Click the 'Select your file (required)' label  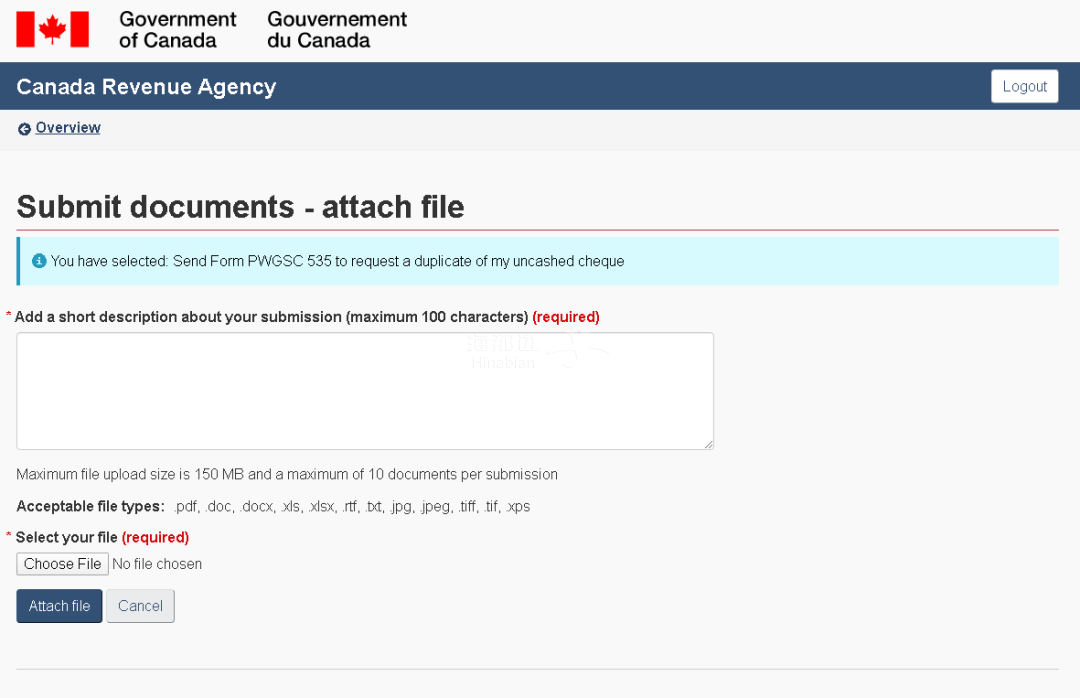click(x=102, y=537)
